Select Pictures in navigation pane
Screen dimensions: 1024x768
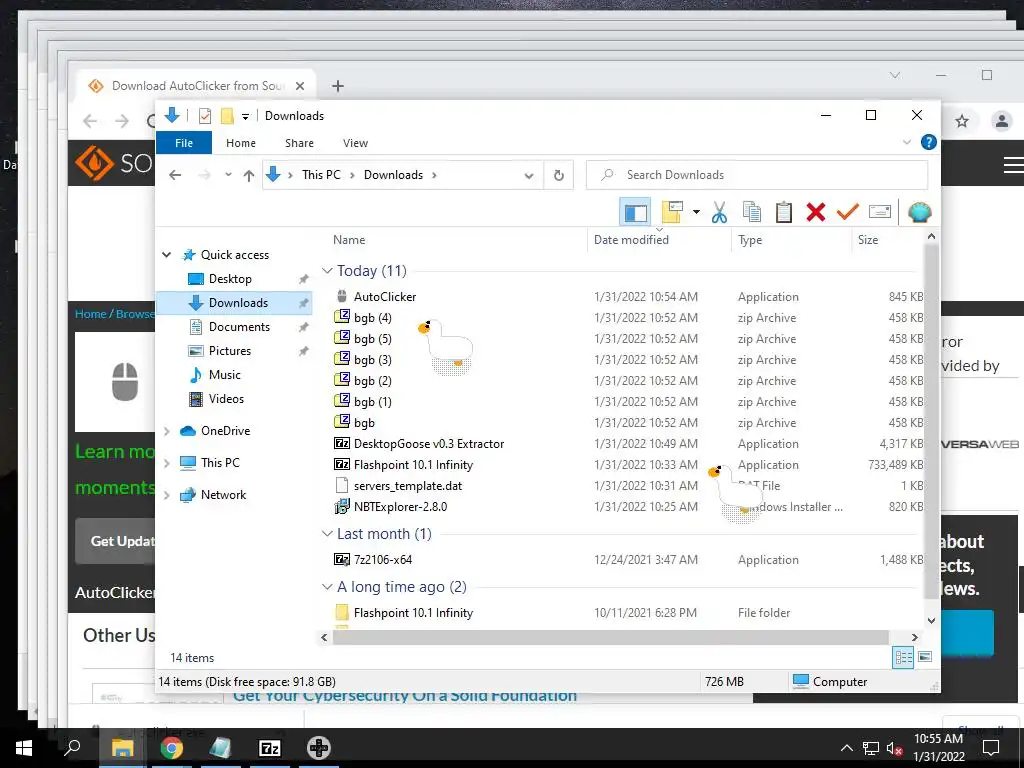229,351
